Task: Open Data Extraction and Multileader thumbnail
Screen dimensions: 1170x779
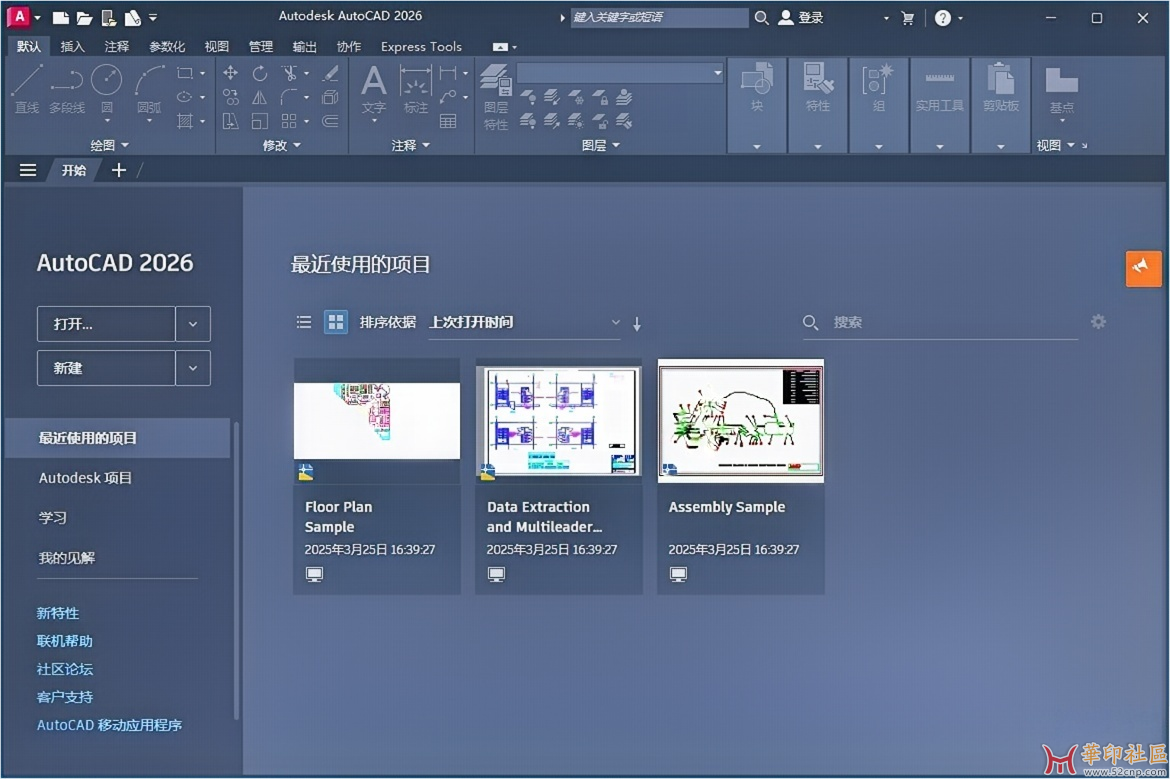Action: coord(559,420)
